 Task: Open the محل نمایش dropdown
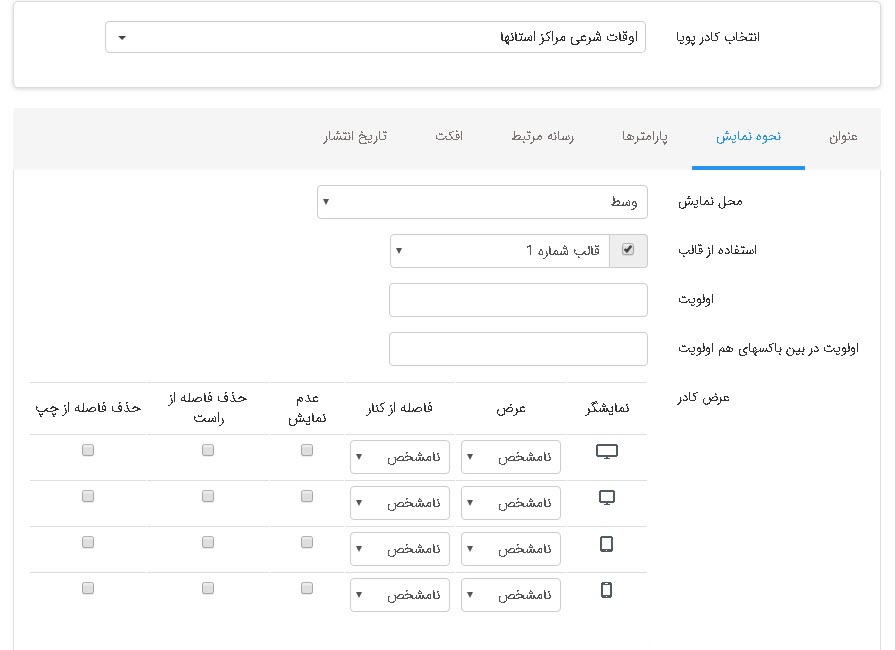click(x=482, y=202)
